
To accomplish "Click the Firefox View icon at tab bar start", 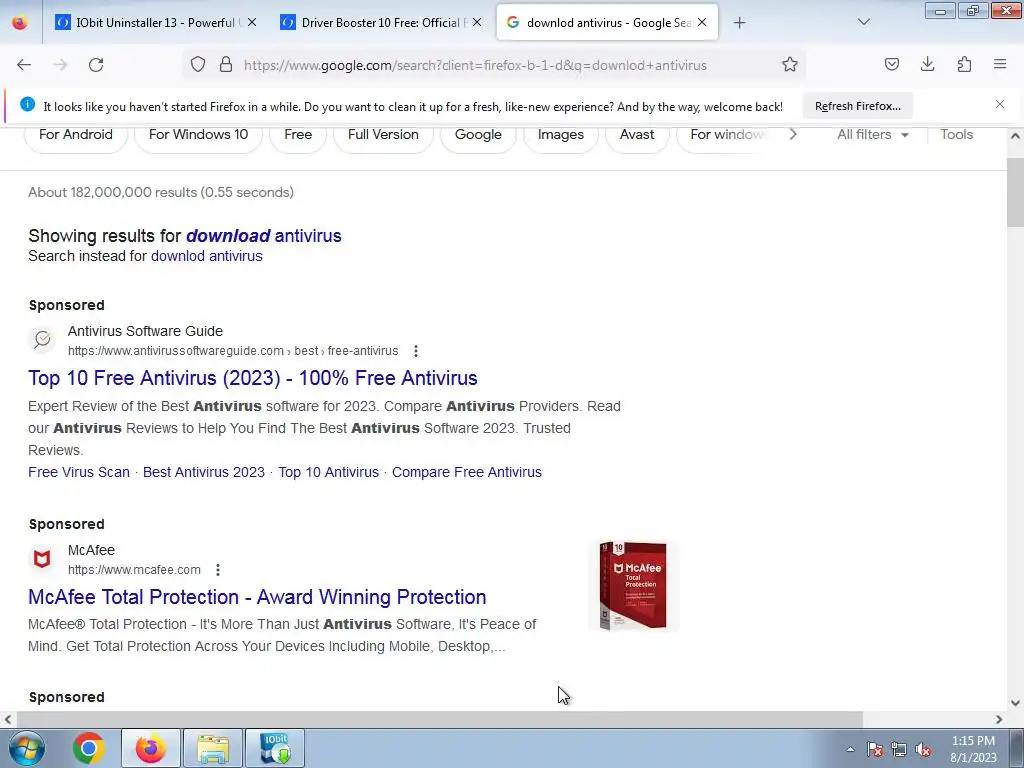I will click(20, 23).
